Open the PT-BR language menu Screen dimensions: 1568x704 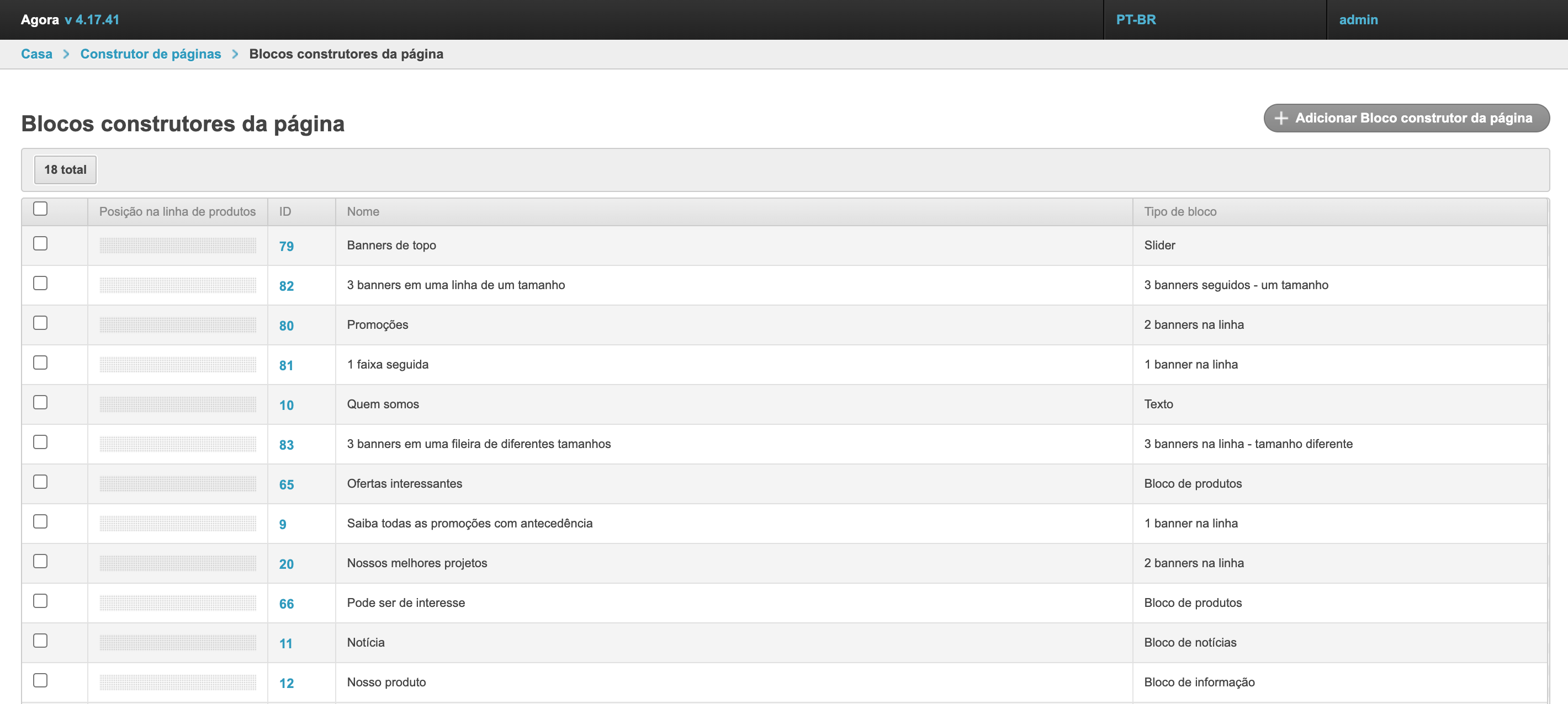(x=1135, y=19)
